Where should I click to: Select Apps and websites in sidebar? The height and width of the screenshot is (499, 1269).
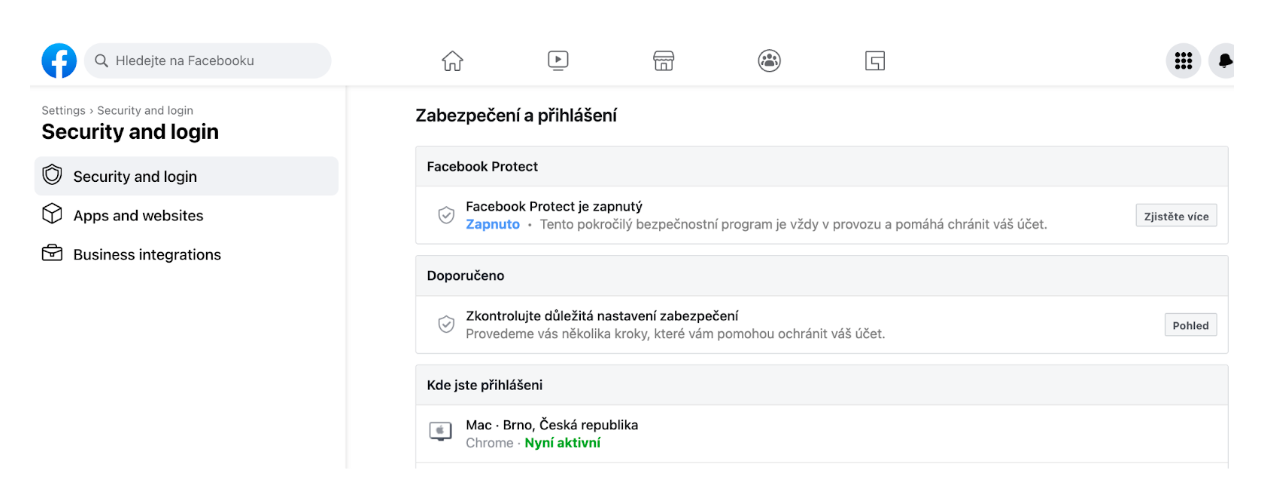coord(138,215)
